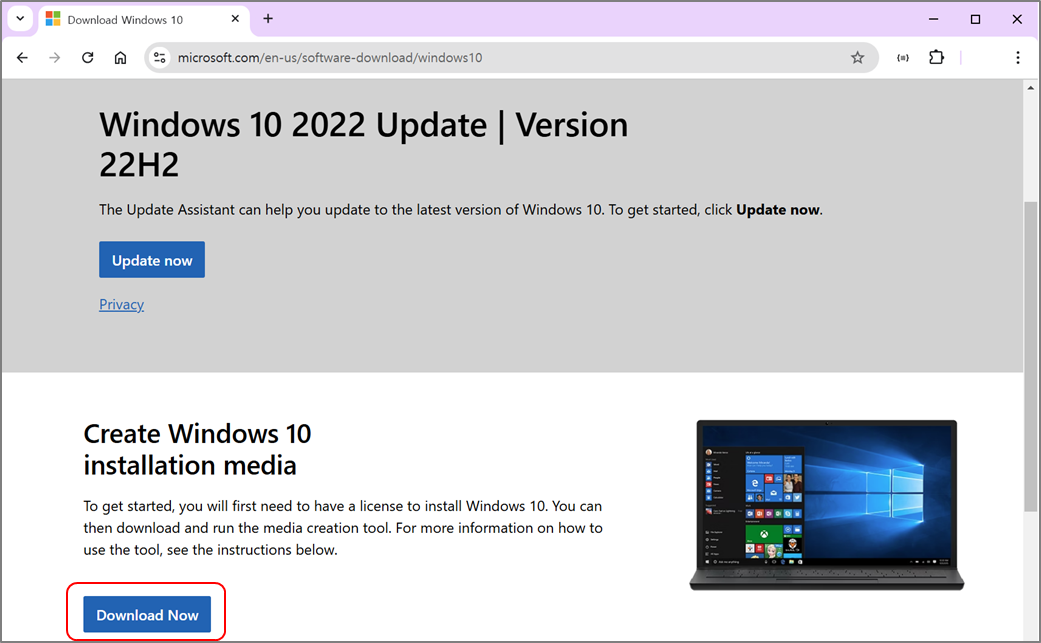Click the scrollbar up arrow

click(x=1030, y=88)
